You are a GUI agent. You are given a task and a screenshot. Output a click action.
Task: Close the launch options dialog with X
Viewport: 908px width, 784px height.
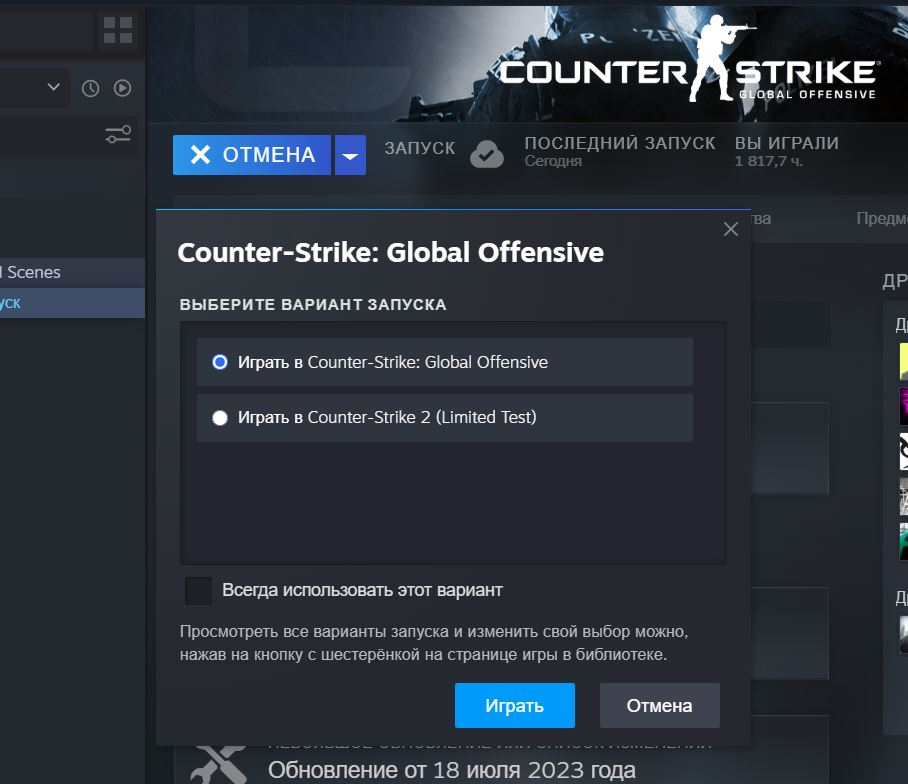tap(731, 229)
